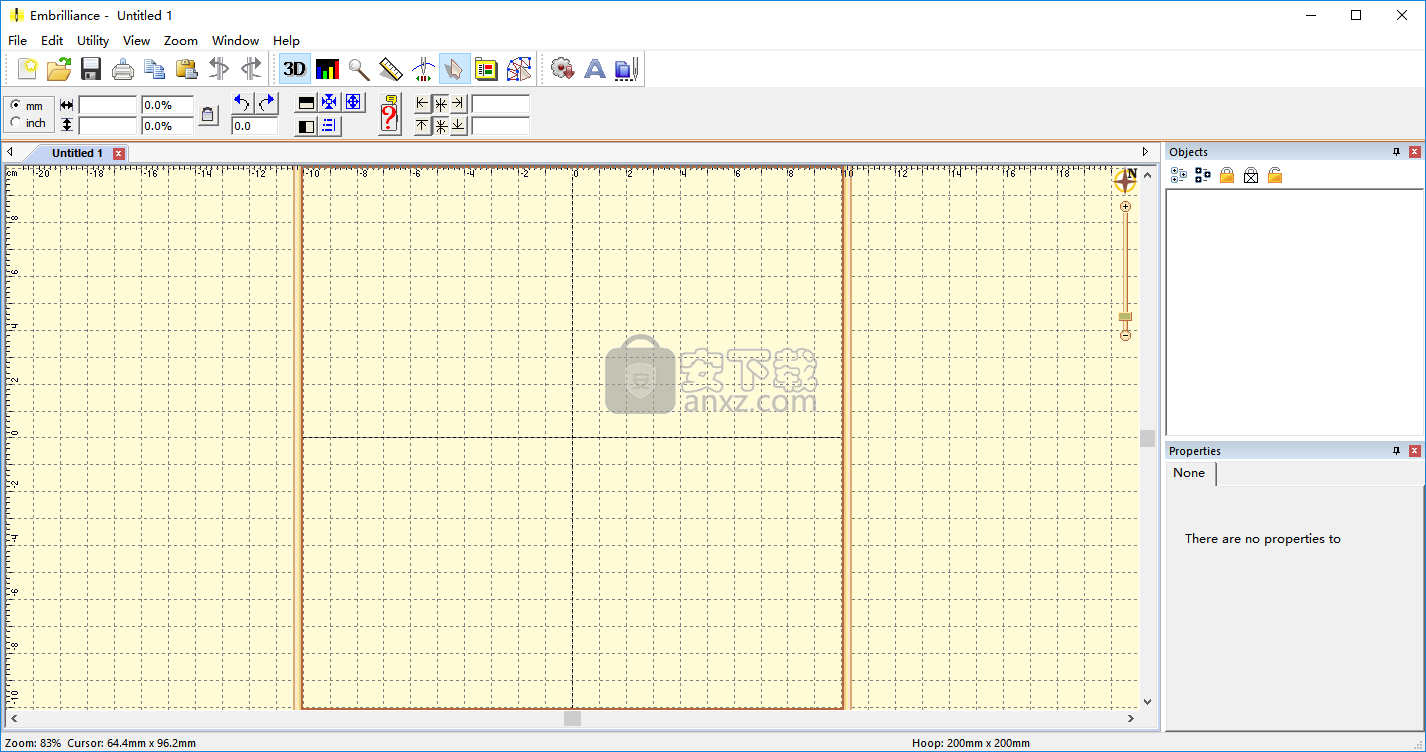Activate the pointer select tool

(454, 69)
